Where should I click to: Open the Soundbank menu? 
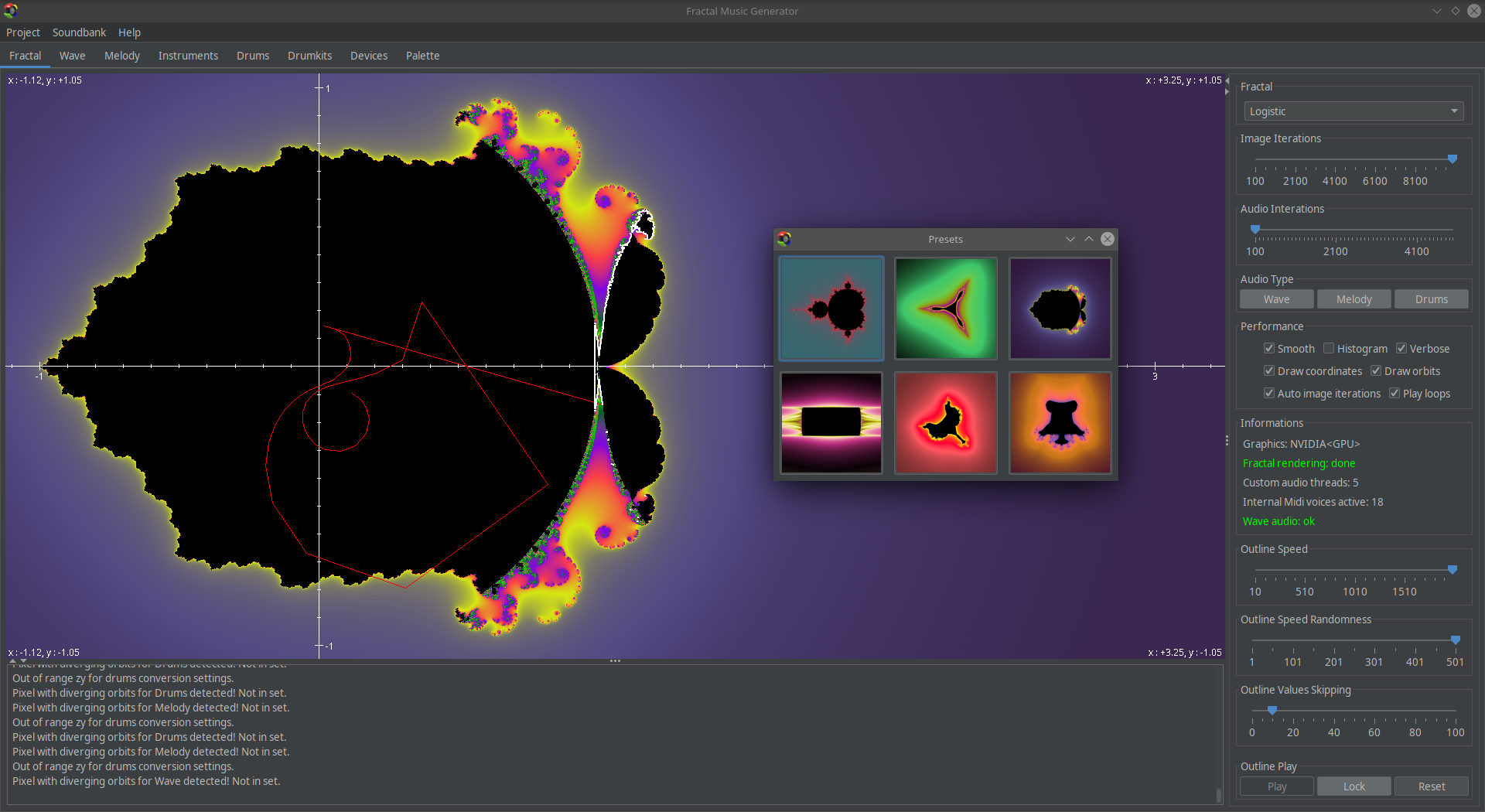(x=79, y=32)
